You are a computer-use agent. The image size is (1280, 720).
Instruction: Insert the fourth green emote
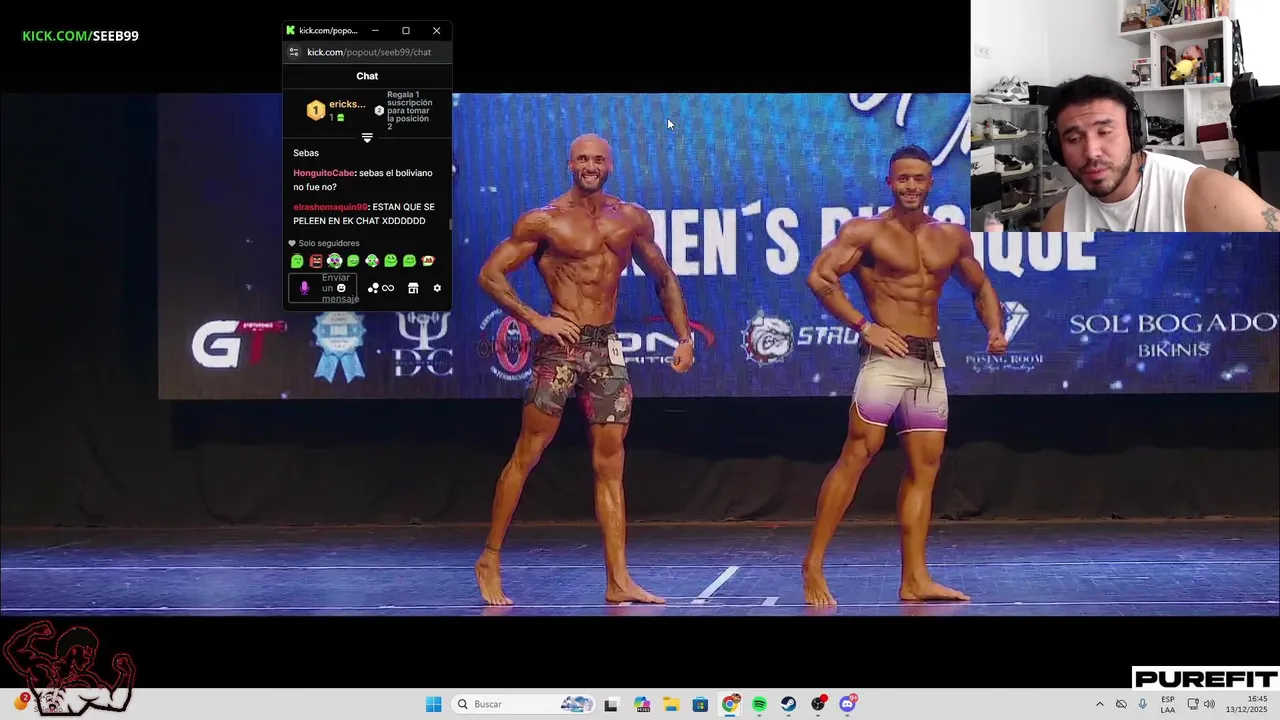click(353, 261)
